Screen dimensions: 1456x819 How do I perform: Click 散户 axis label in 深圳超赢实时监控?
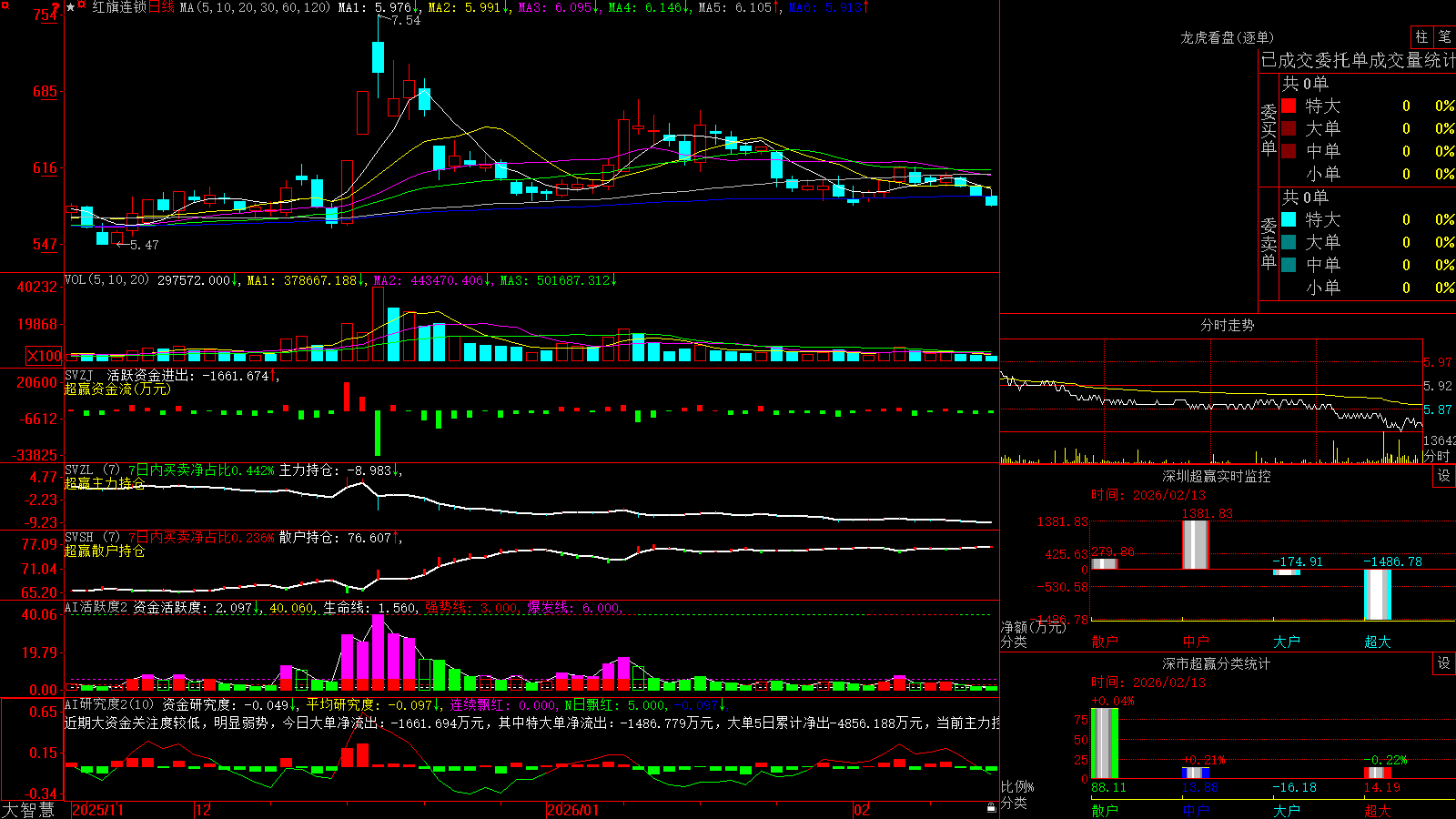tap(1105, 642)
